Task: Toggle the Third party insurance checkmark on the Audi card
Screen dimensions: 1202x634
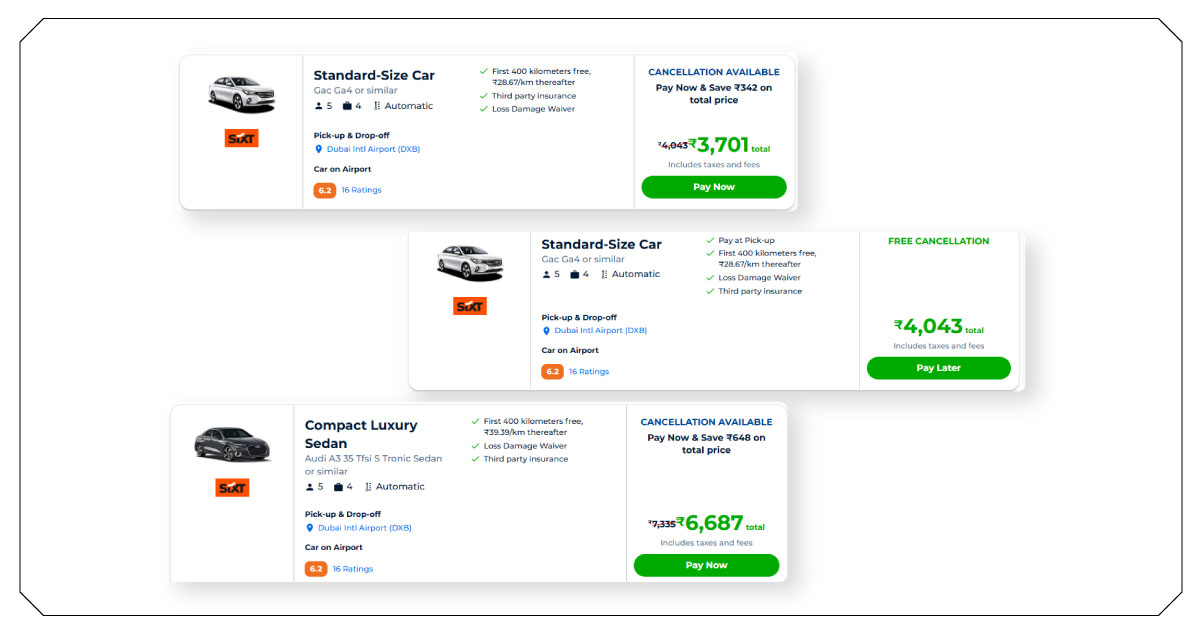Action: click(x=475, y=459)
